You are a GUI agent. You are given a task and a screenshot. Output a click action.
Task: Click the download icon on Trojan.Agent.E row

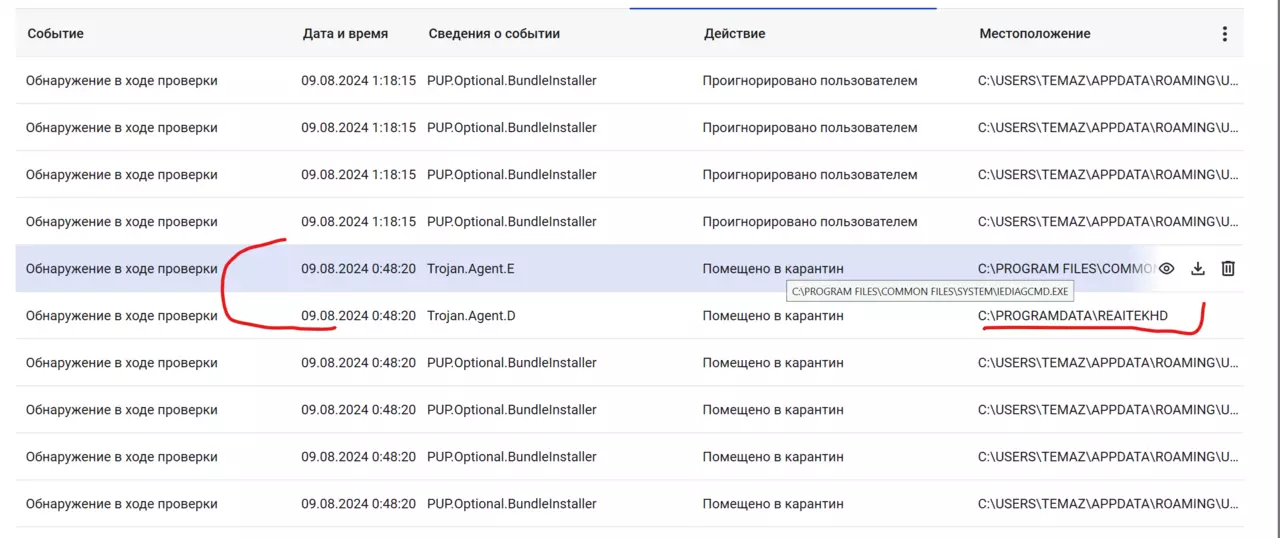pos(1198,269)
